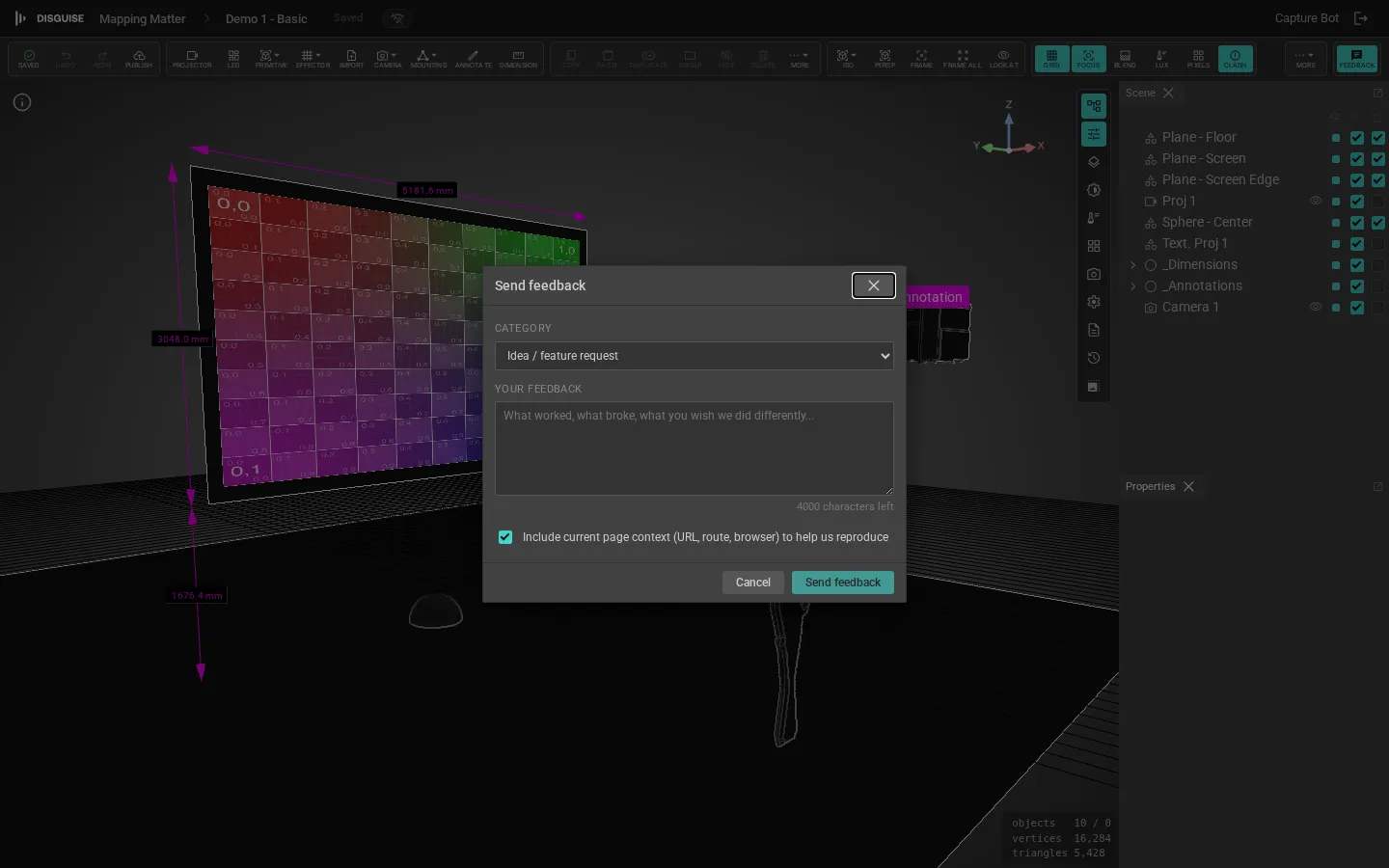Toggle the Blend display button
Screen dimensions: 1389x868
click(1125, 59)
